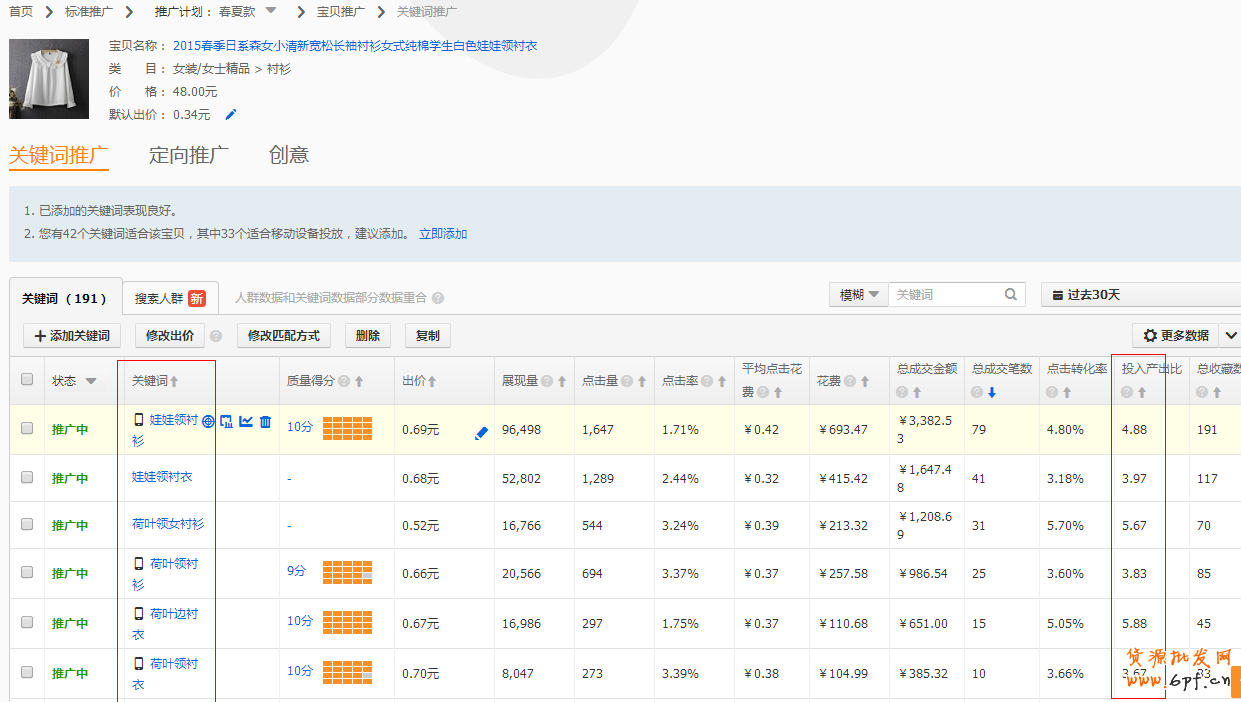Switch to the 定向推广 tab
The image size is (1241, 702).
(189, 155)
